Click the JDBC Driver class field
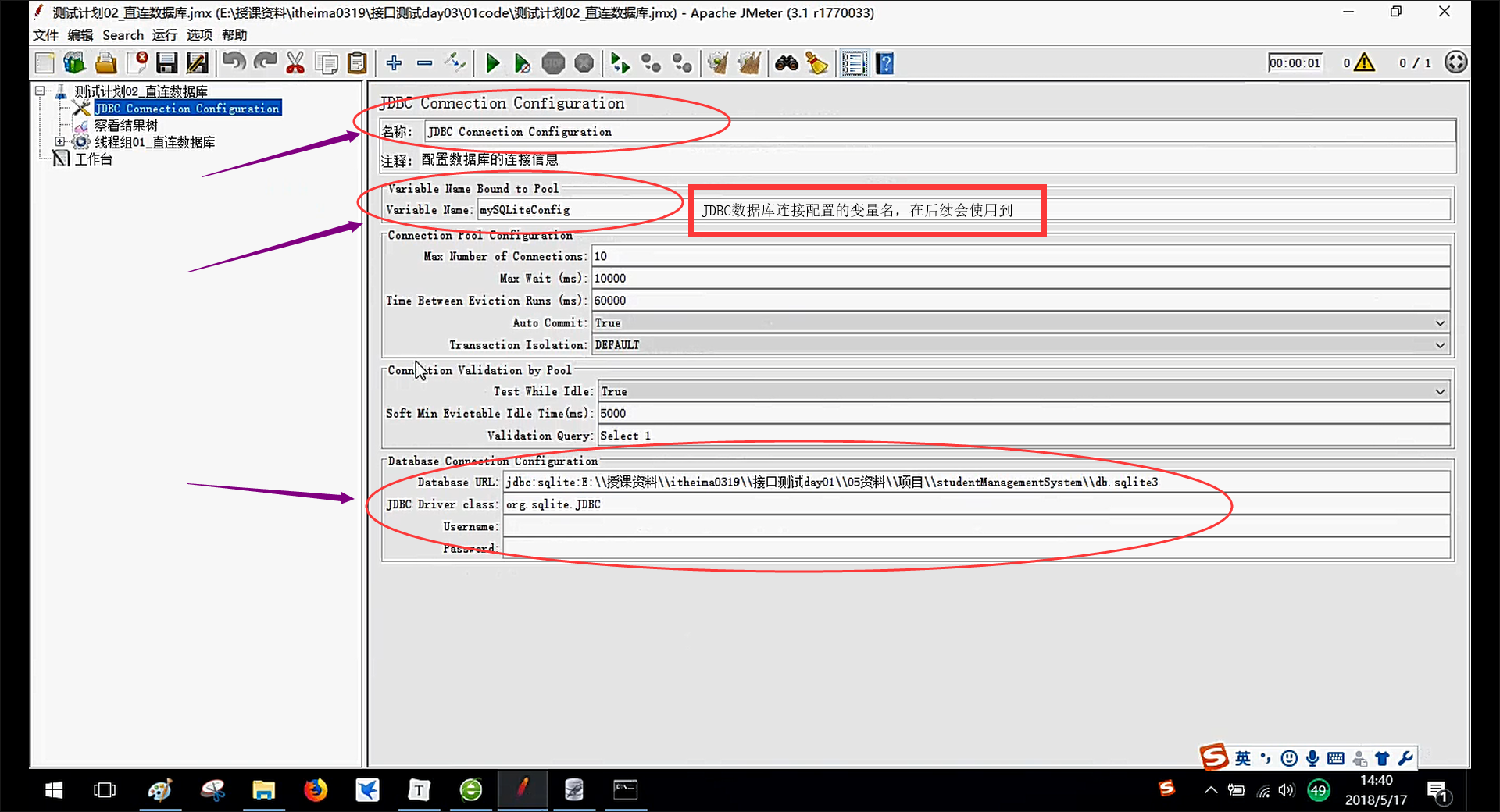Viewport: 1500px width, 812px height. [977, 504]
